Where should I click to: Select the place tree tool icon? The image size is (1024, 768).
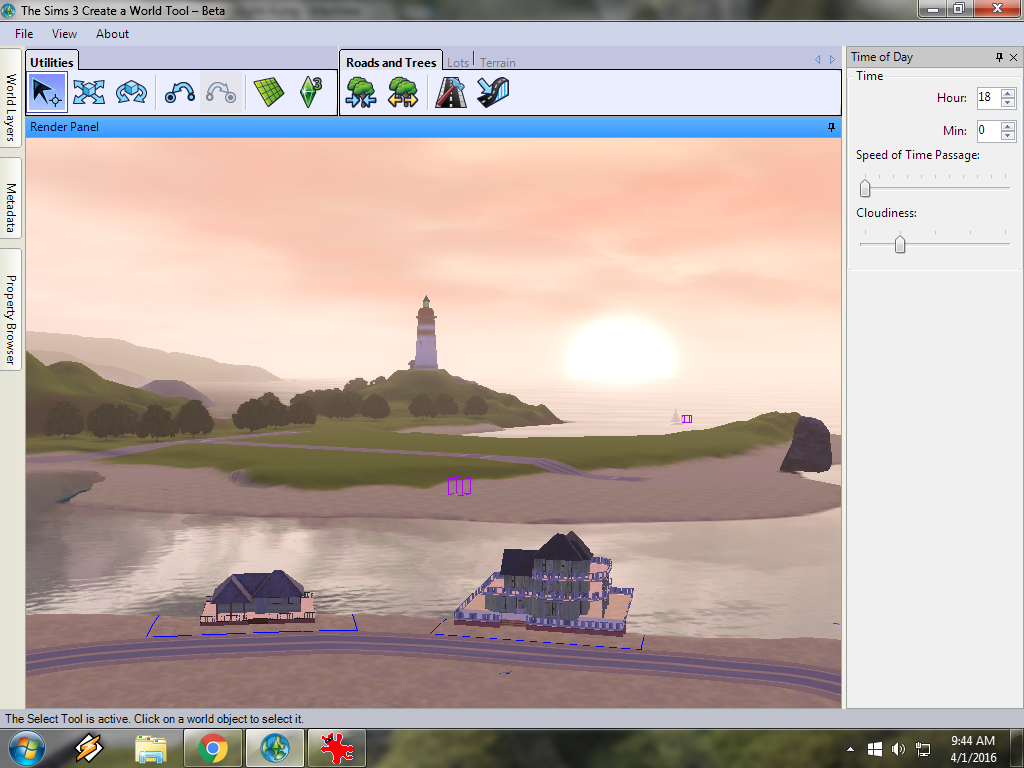(x=360, y=93)
